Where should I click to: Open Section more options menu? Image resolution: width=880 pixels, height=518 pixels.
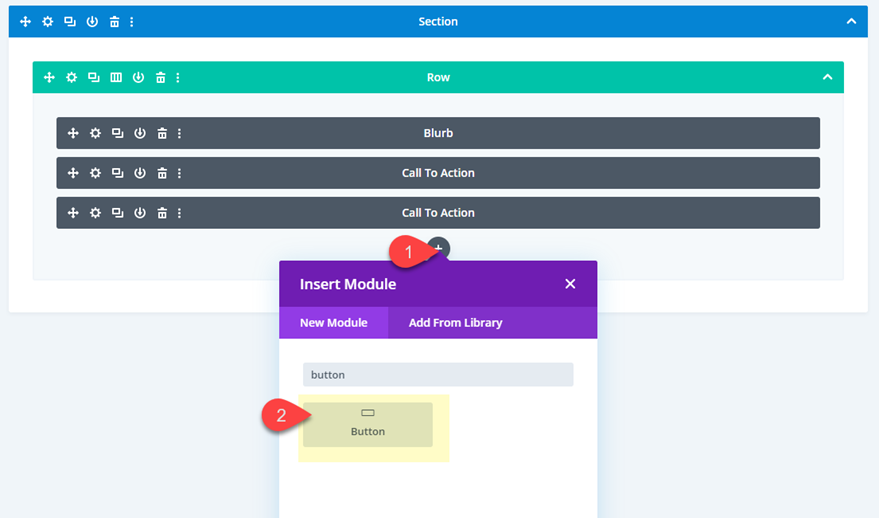coord(132,21)
